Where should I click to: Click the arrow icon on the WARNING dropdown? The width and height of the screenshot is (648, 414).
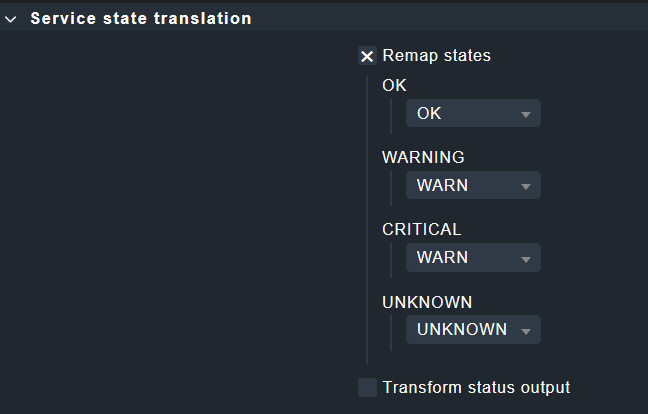click(526, 186)
